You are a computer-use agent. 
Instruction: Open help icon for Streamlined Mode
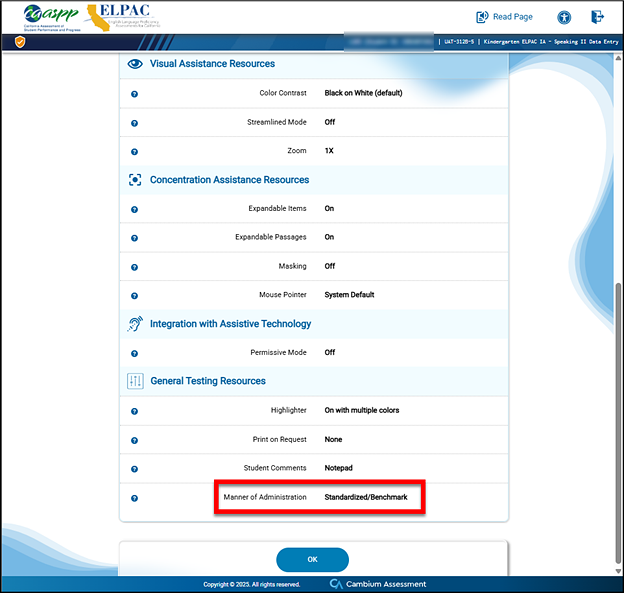(x=135, y=123)
